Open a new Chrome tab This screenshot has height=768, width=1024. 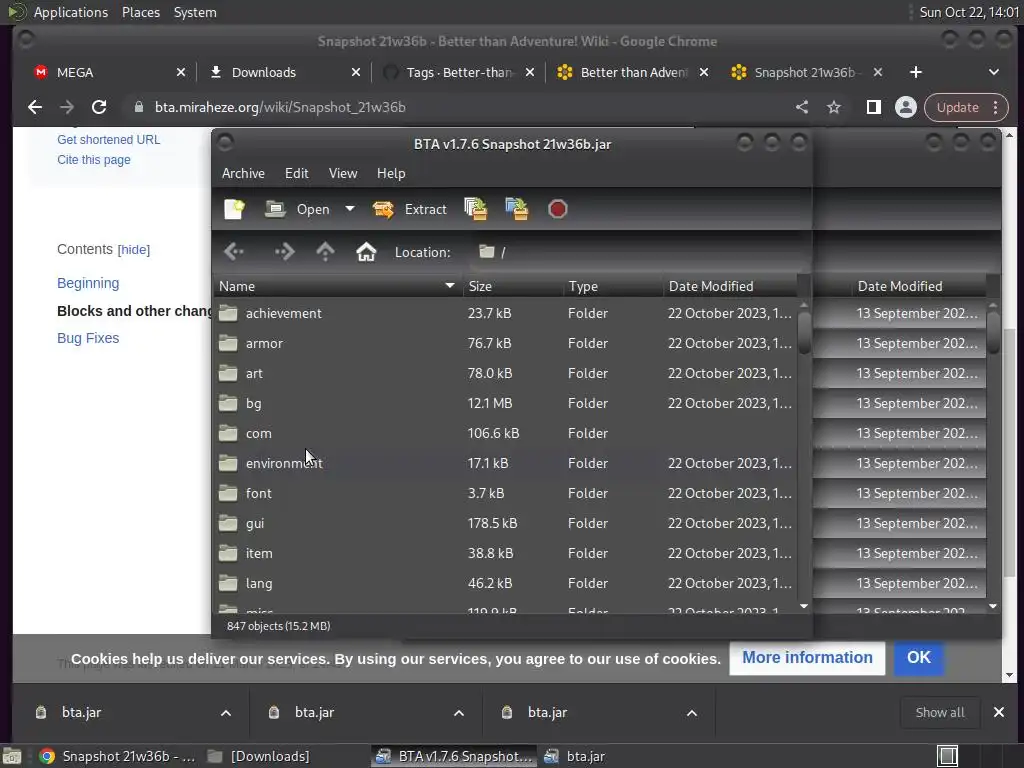pyautogui.click(x=916, y=72)
